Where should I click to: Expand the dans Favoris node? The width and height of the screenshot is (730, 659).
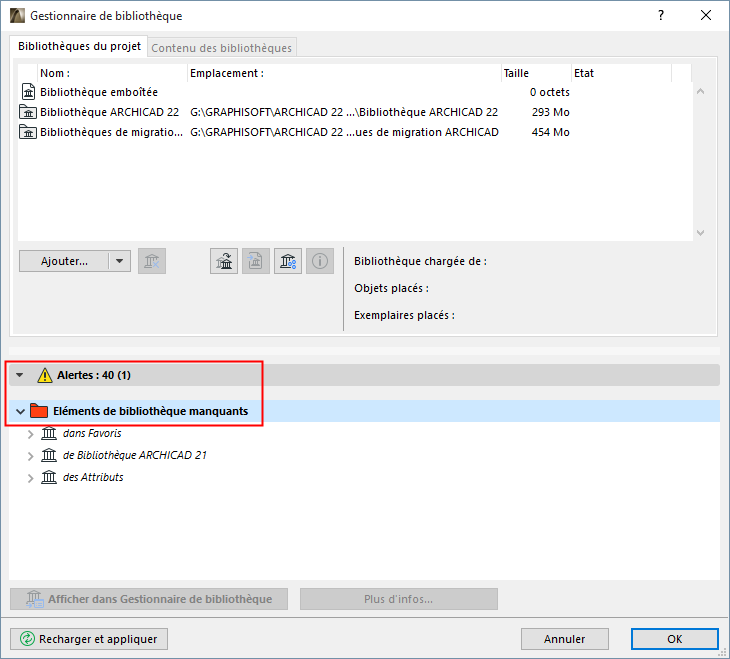30,434
